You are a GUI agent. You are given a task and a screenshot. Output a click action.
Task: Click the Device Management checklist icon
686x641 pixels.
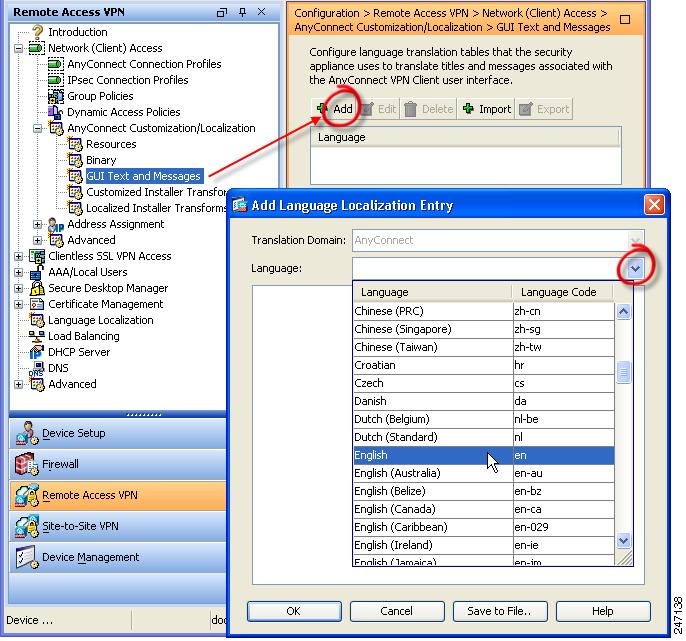coord(26,557)
